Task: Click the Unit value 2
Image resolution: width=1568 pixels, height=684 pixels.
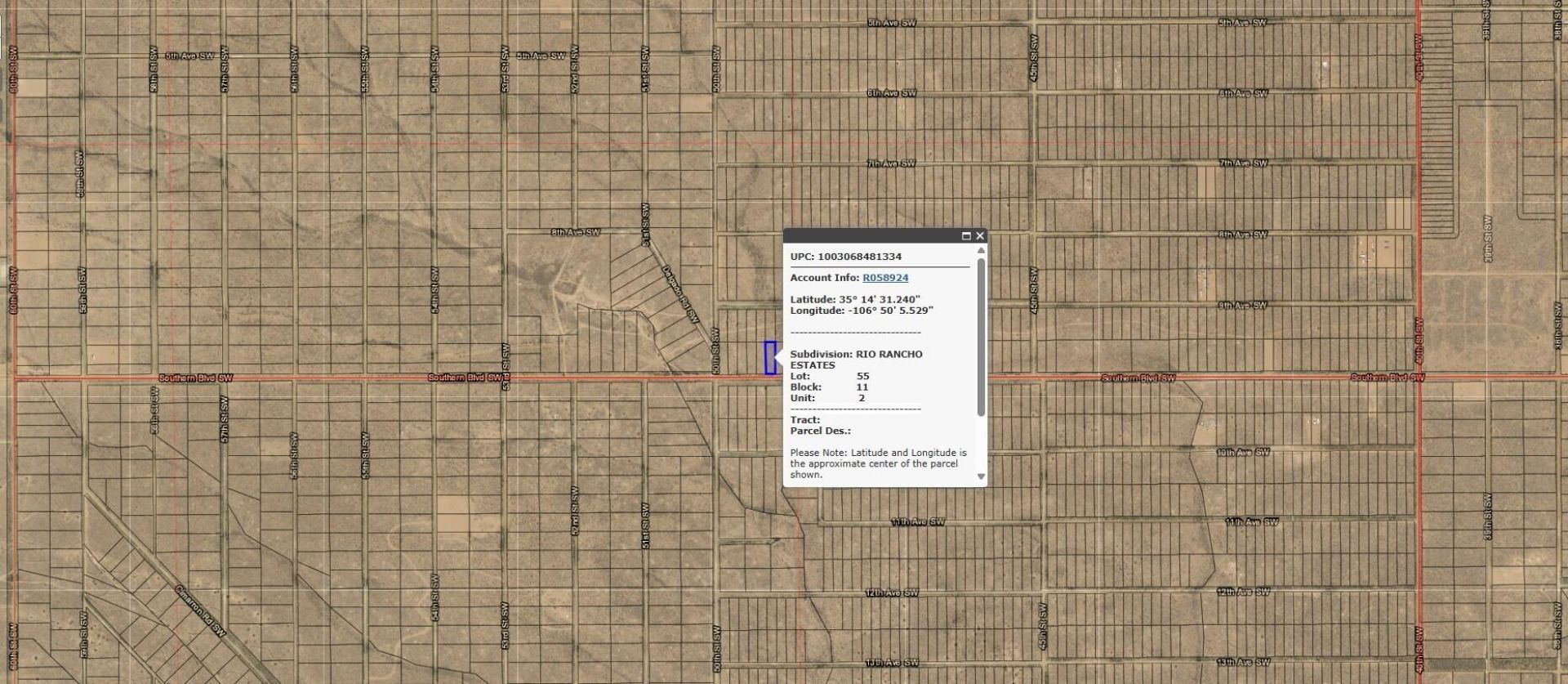Action: pyautogui.click(x=862, y=398)
